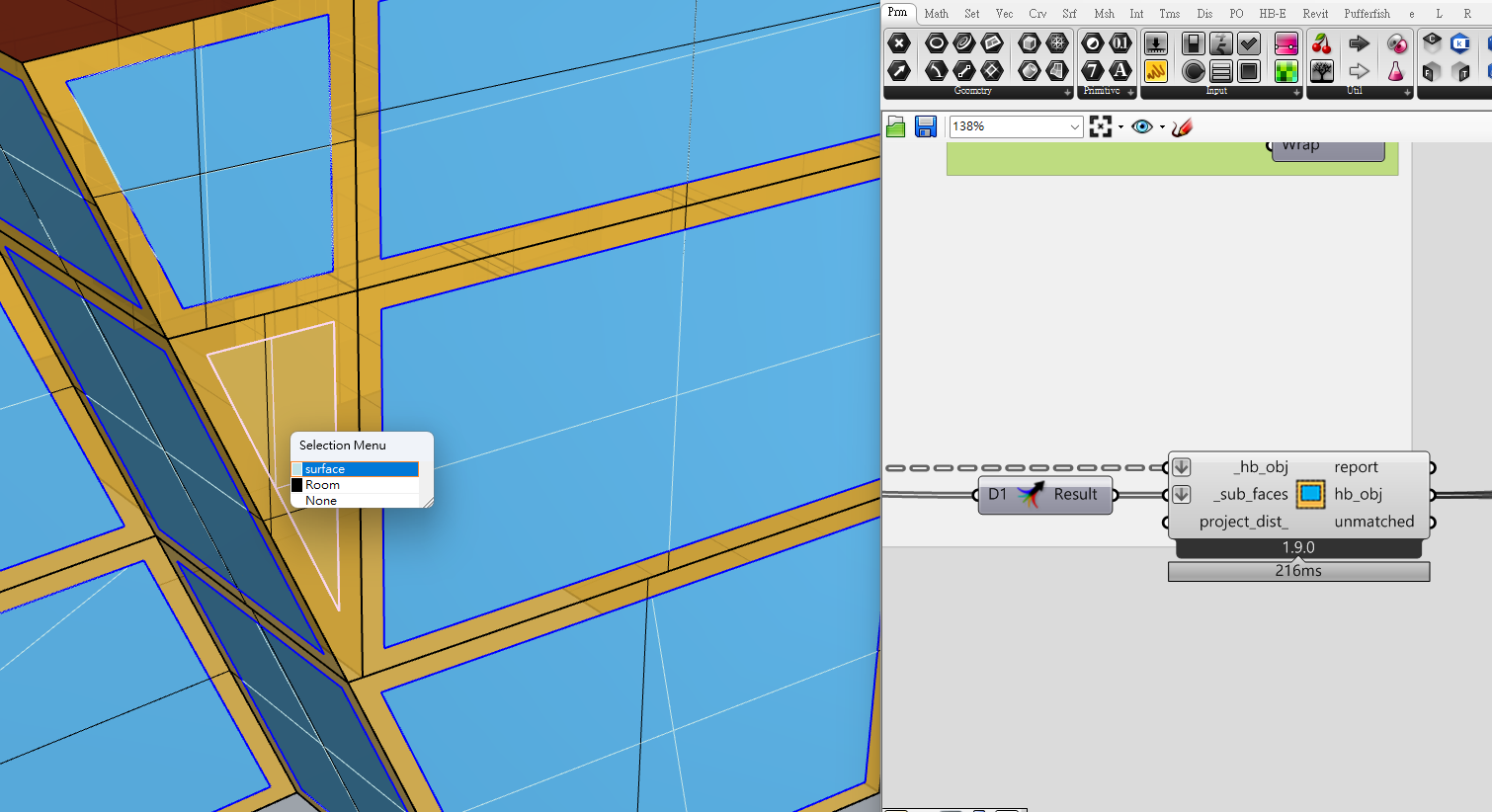Click the cherry picker Util icon

pyautogui.click(x=1321, y=43)
